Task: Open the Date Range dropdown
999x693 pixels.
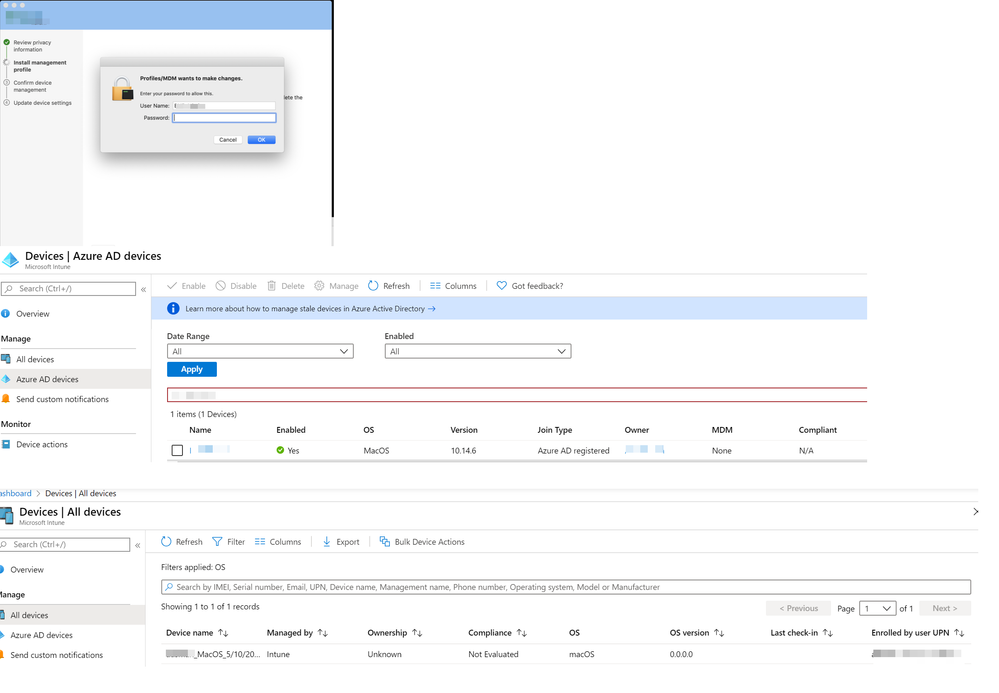Action: pos(260,351)
